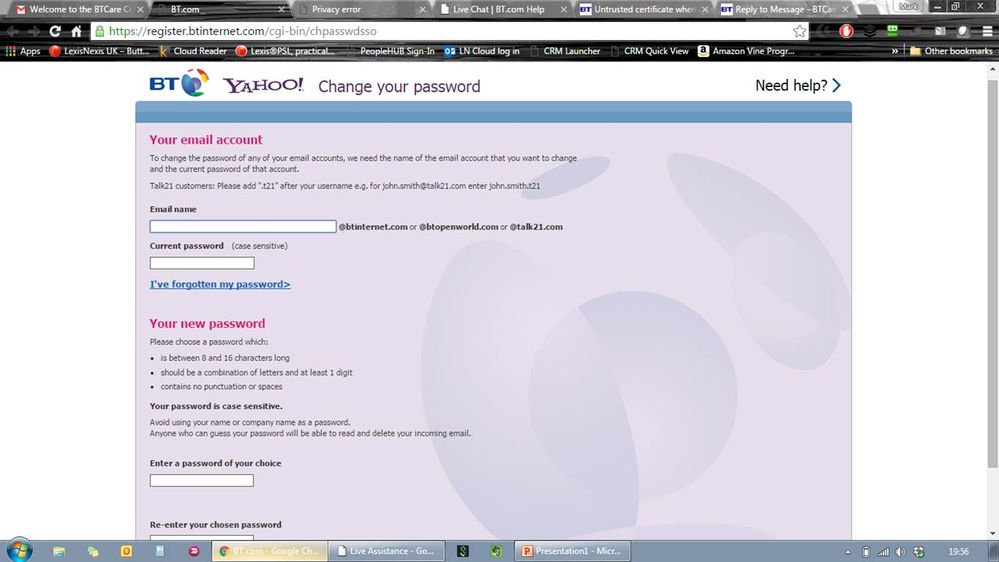The width and height of the screenshot is (999, 562).
Task: Open the Outlook icon in the taskbar
Action: point(126,551)
